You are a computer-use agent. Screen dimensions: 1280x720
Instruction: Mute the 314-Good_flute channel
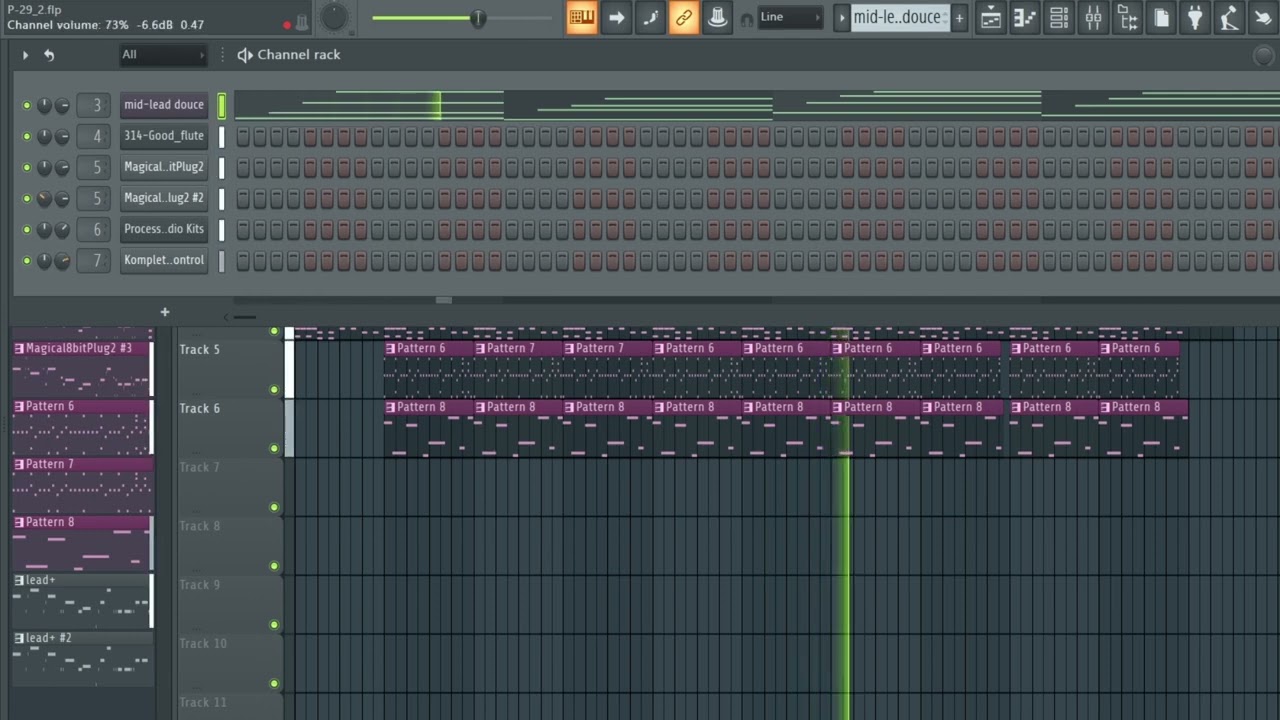27,136
